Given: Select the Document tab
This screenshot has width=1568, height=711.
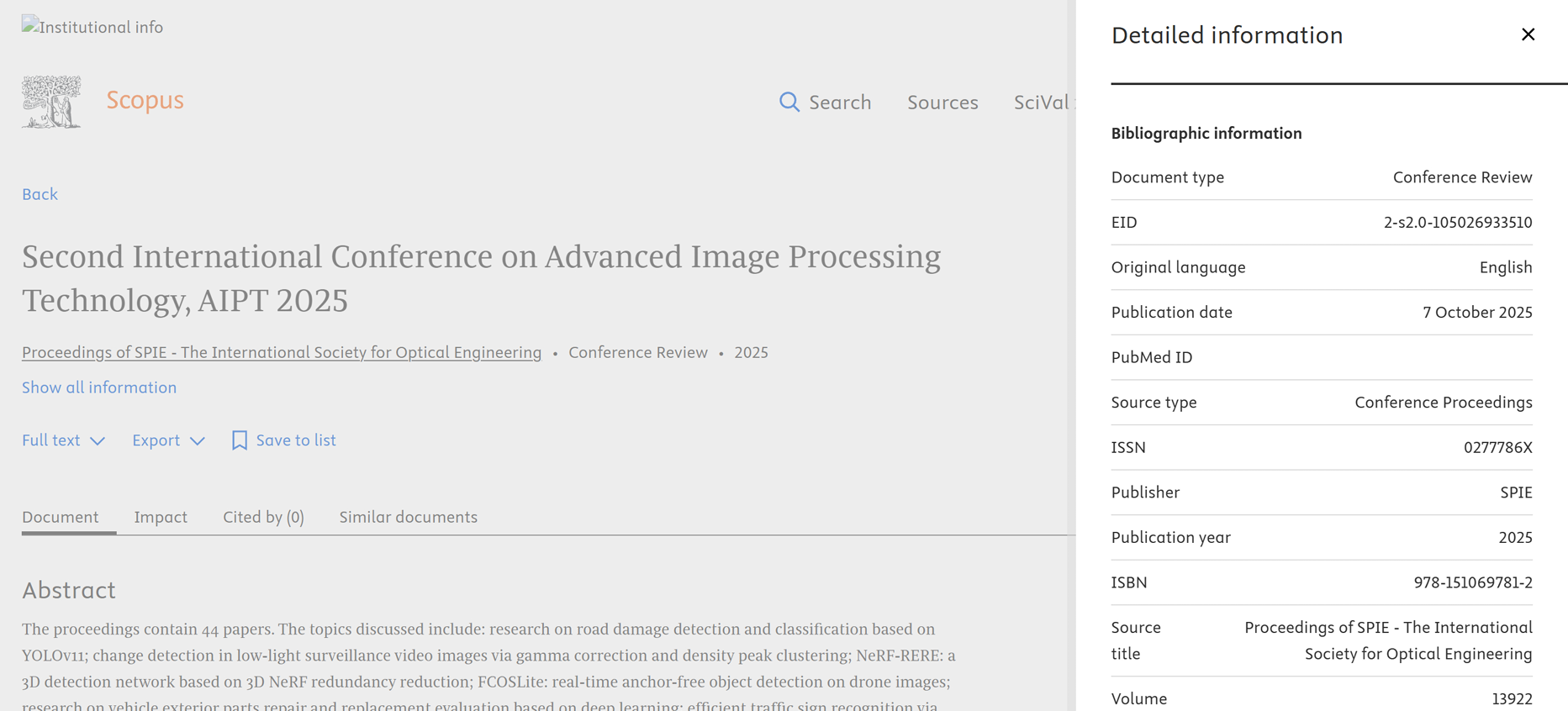Looking at the screenshot, I should click(x=61, y=517).
